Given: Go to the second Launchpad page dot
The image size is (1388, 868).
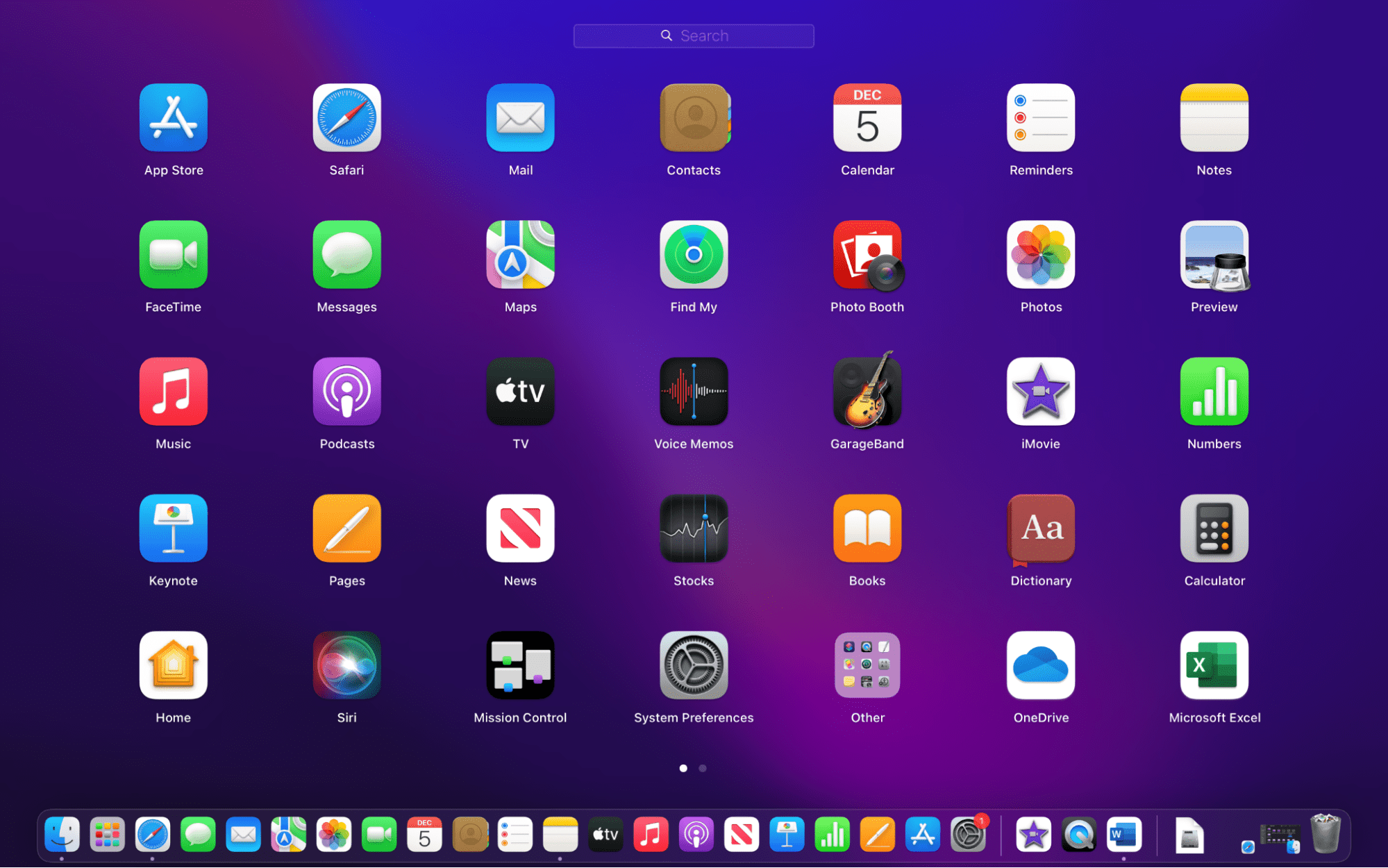Looking at the screenshot, I should (x=703, y=768).
